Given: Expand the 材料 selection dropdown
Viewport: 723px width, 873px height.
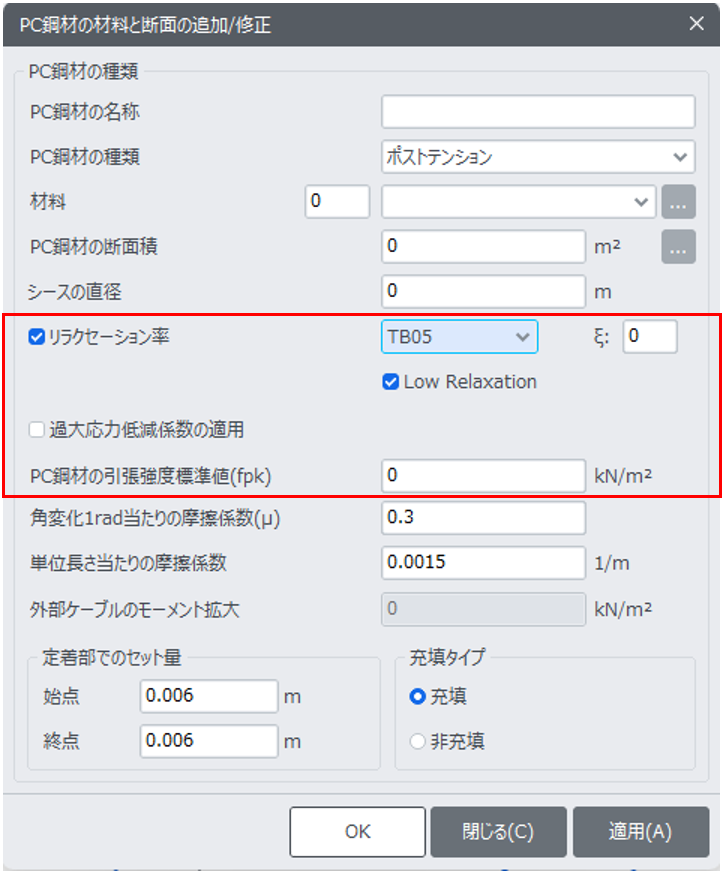Looking at the screenshot, I should click(x=518, y=202).
